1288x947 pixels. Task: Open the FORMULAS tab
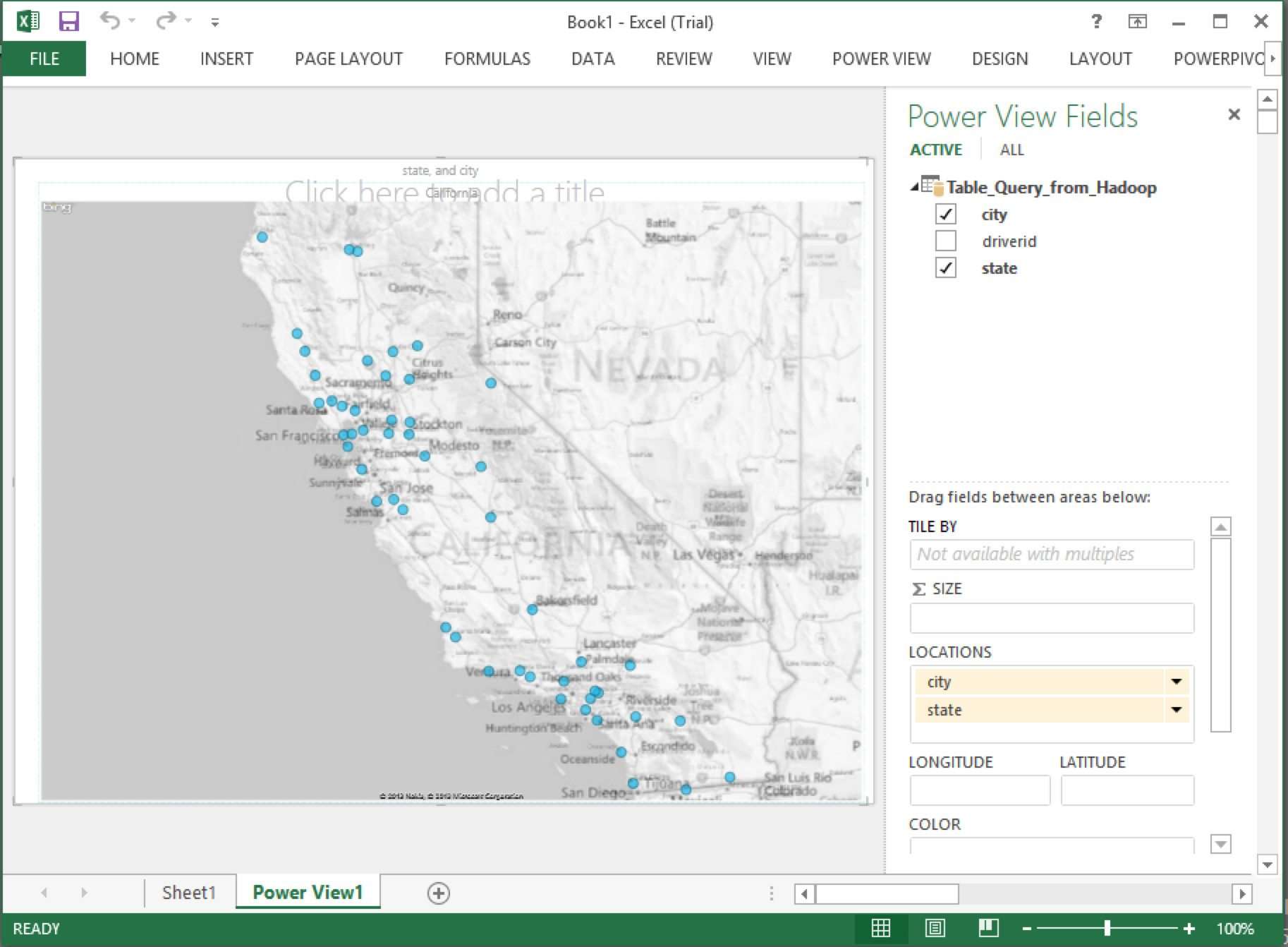(x=487, y=59)
